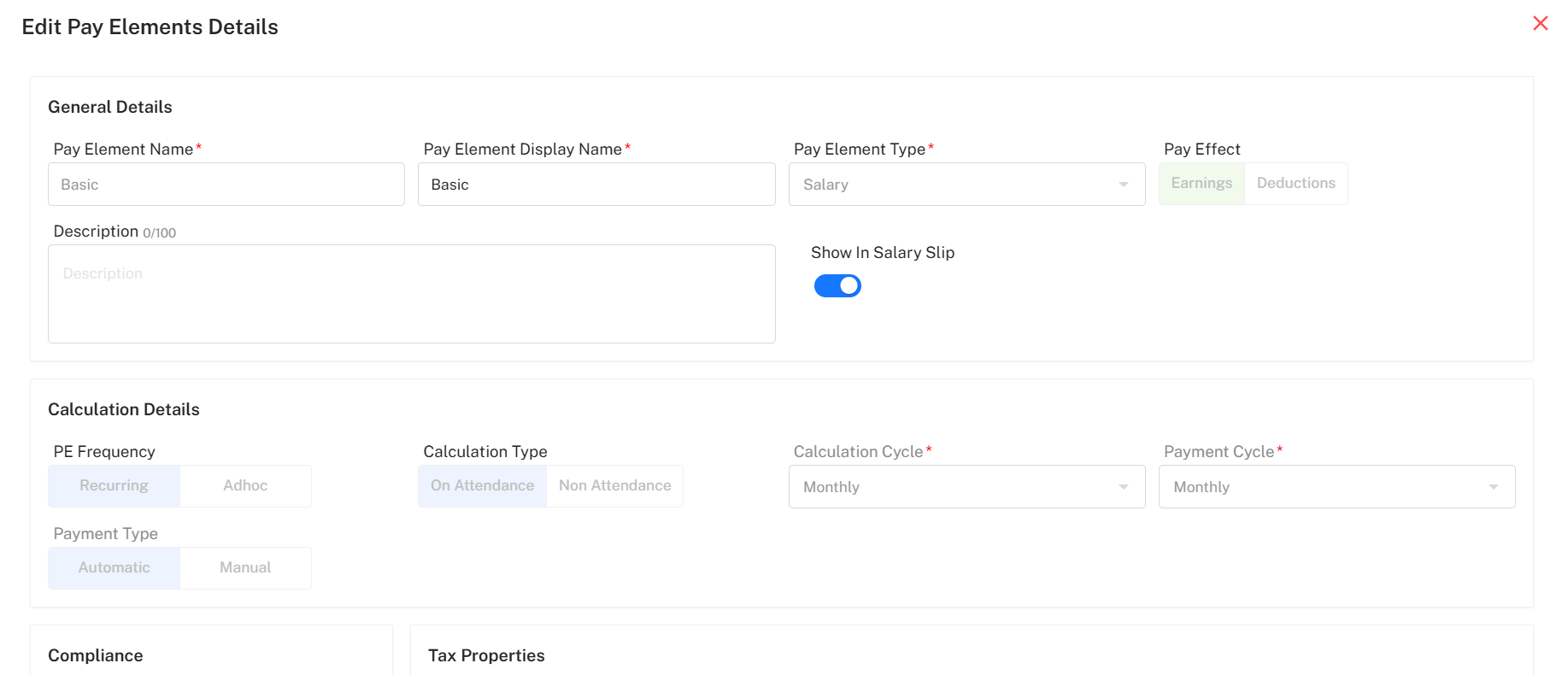1568x675 pixels.
Task: Click inside the Description text area
Action: tap(411, 295)
